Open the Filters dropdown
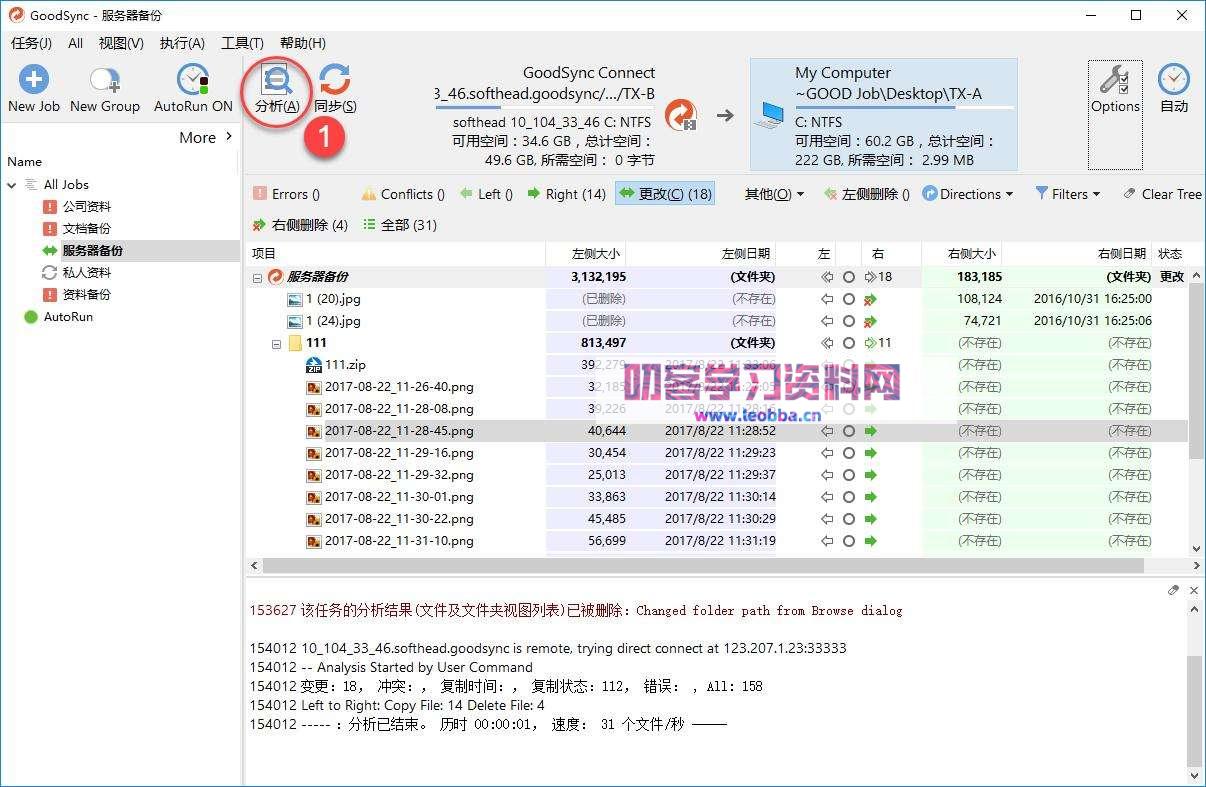This screenshot has width=1206, height=787. point(1067,194)
